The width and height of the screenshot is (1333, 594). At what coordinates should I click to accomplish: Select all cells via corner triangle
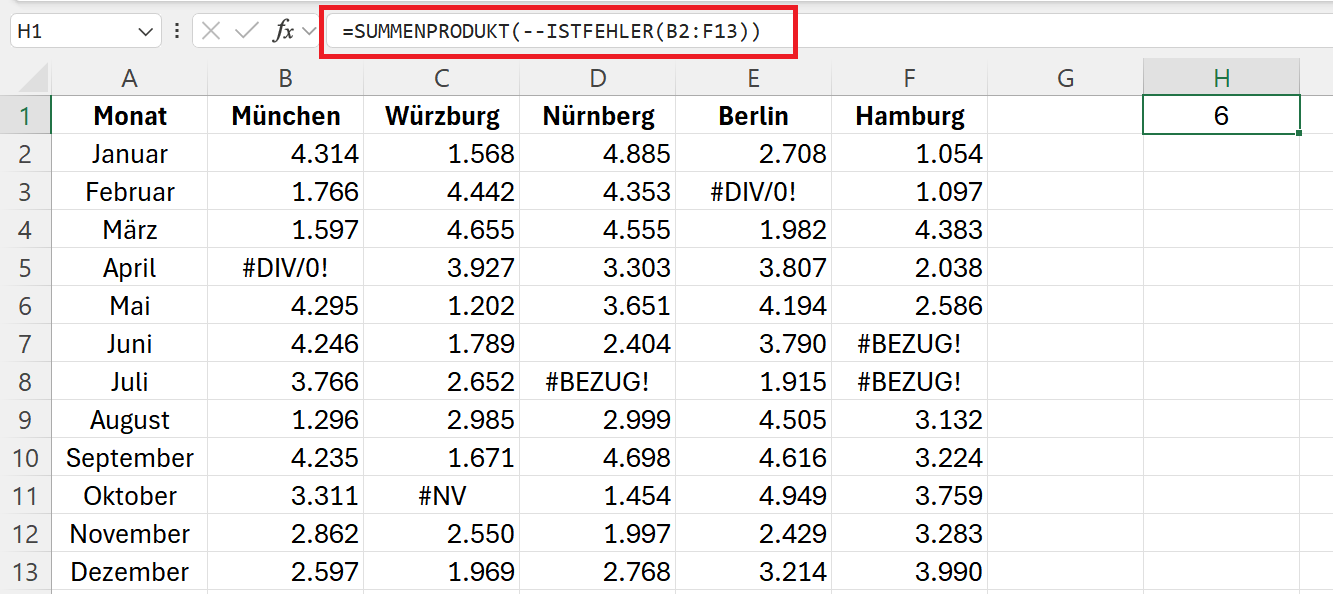coord(25,78)
